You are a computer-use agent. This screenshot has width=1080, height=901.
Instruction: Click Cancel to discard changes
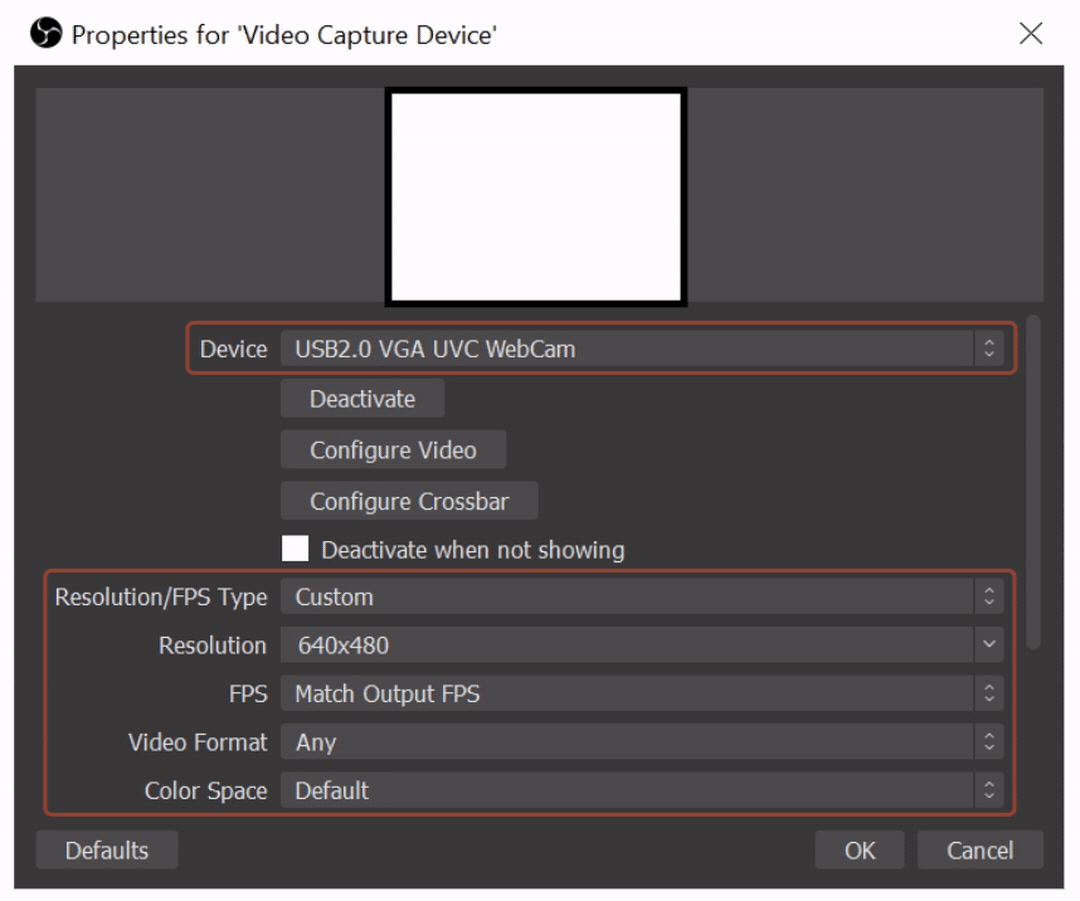pyautogui.click(x=979, y=850)
